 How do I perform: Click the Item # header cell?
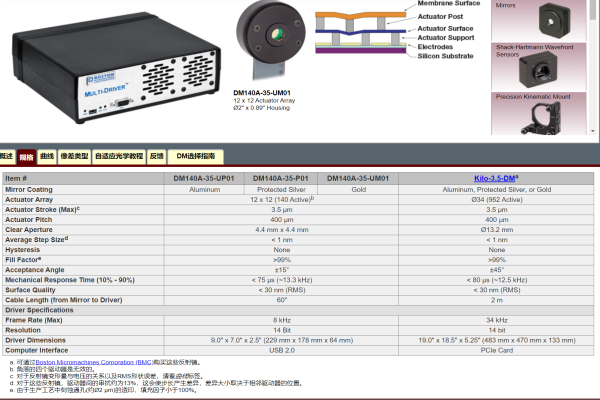coord(83,178)
